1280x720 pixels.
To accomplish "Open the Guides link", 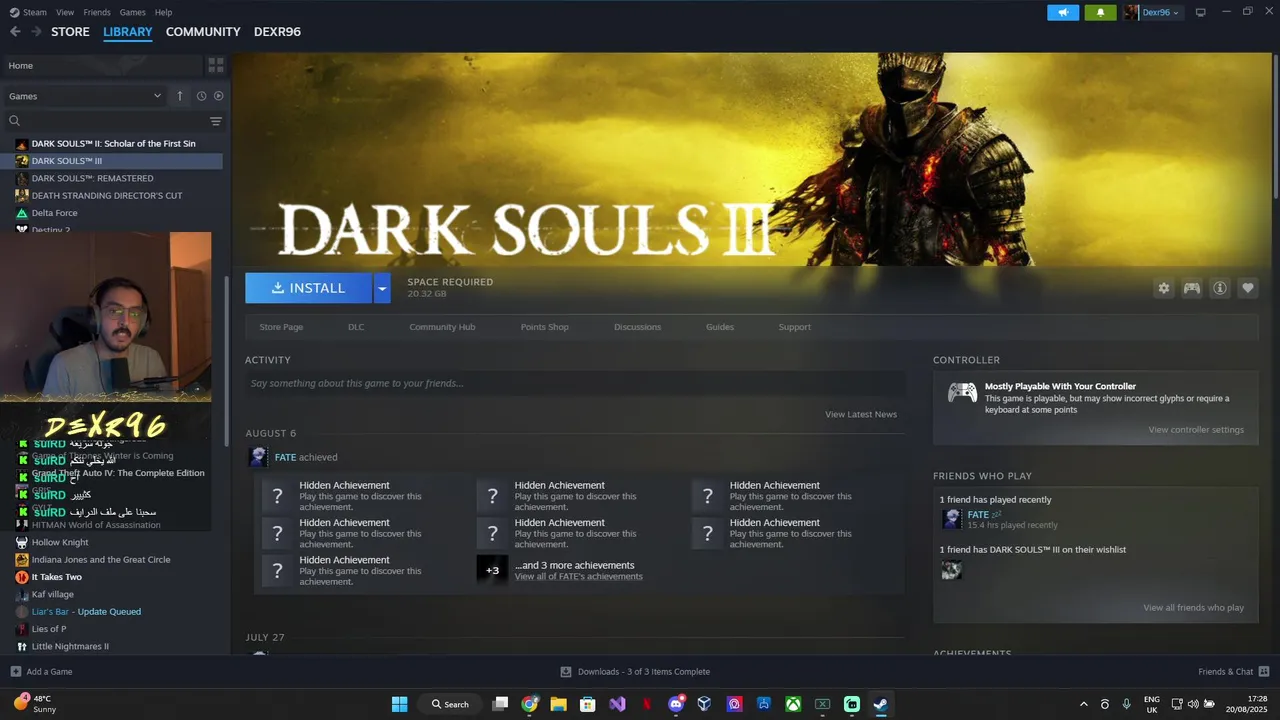I will 720,327.
